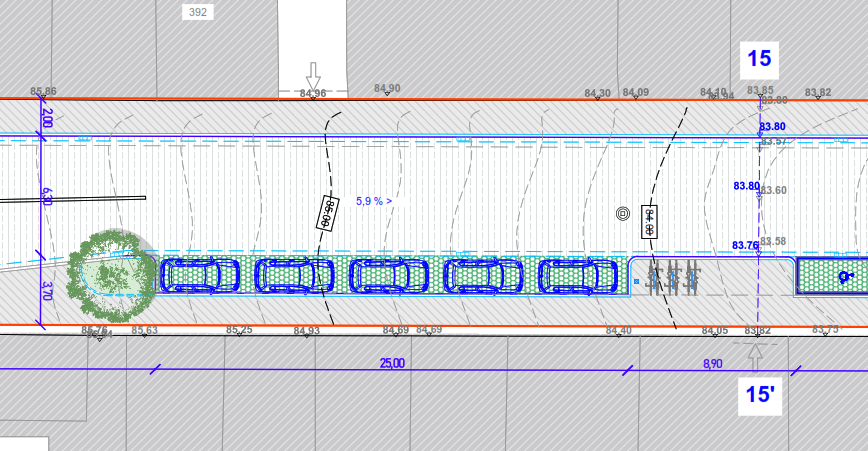
Task: Select the green hatched planter on far right
Action: pyautogui.click(x=832, y=276)
